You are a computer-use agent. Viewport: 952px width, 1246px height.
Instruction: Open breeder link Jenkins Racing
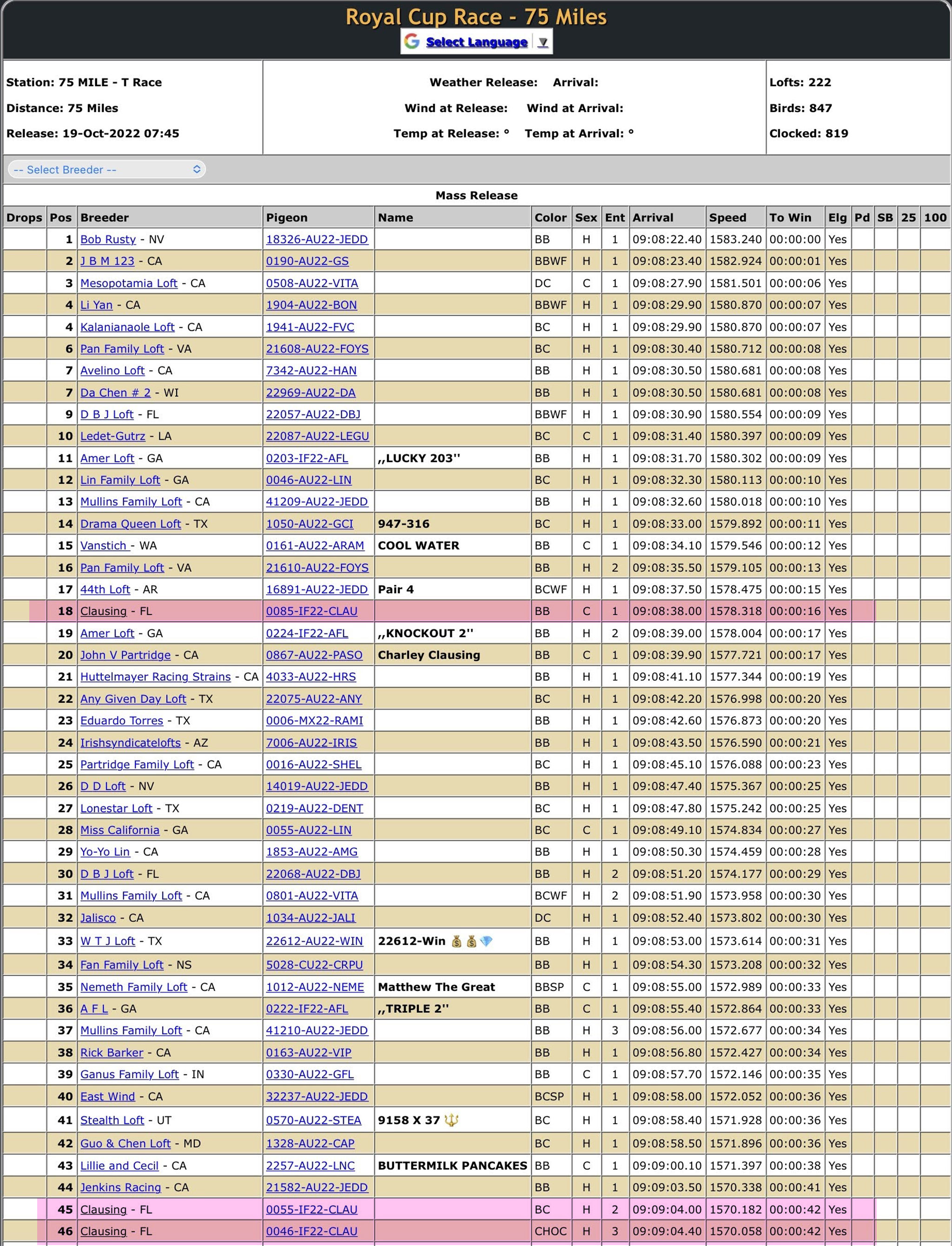click(x=121, y=1187)
